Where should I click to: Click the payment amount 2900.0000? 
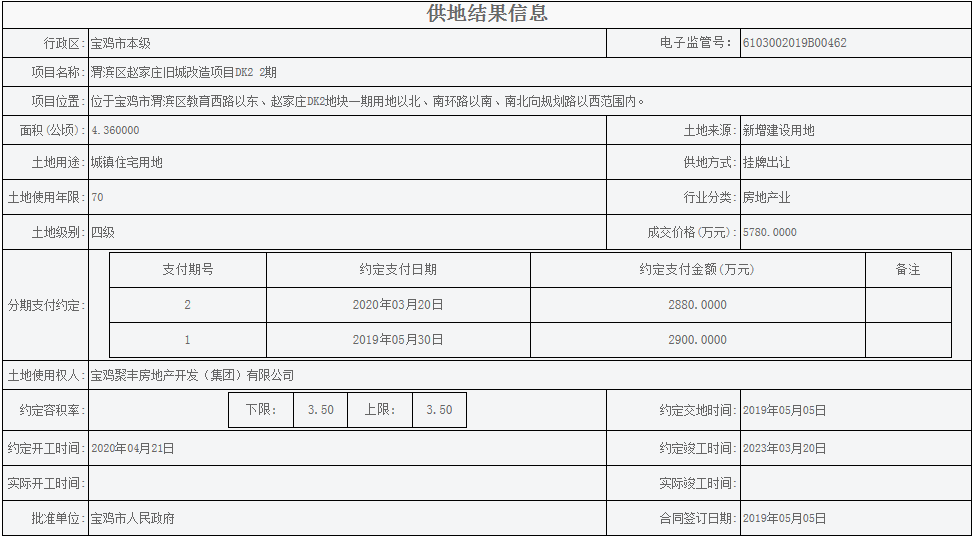697,340
